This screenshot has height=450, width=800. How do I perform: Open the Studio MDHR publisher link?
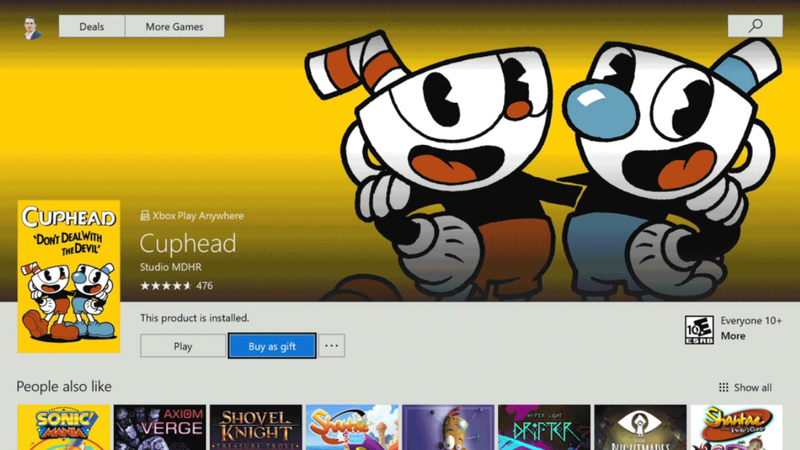click(171, 267)
